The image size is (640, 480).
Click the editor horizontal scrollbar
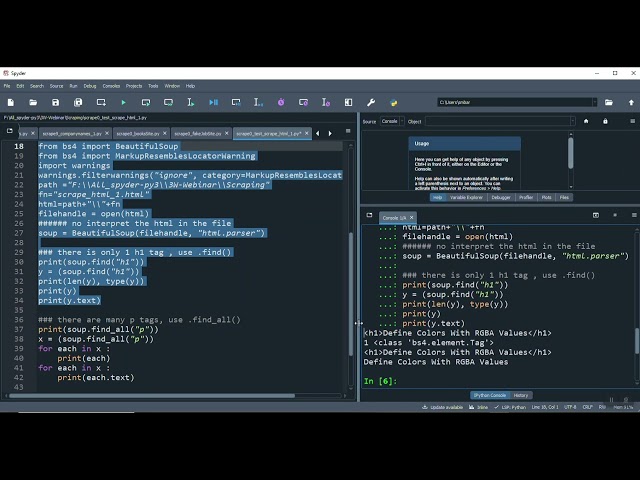point(152,396)
